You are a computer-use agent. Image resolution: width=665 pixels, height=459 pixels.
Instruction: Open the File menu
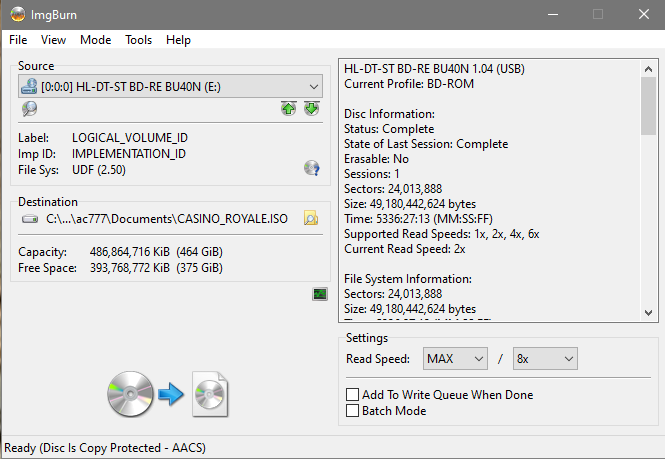(18, 40)
